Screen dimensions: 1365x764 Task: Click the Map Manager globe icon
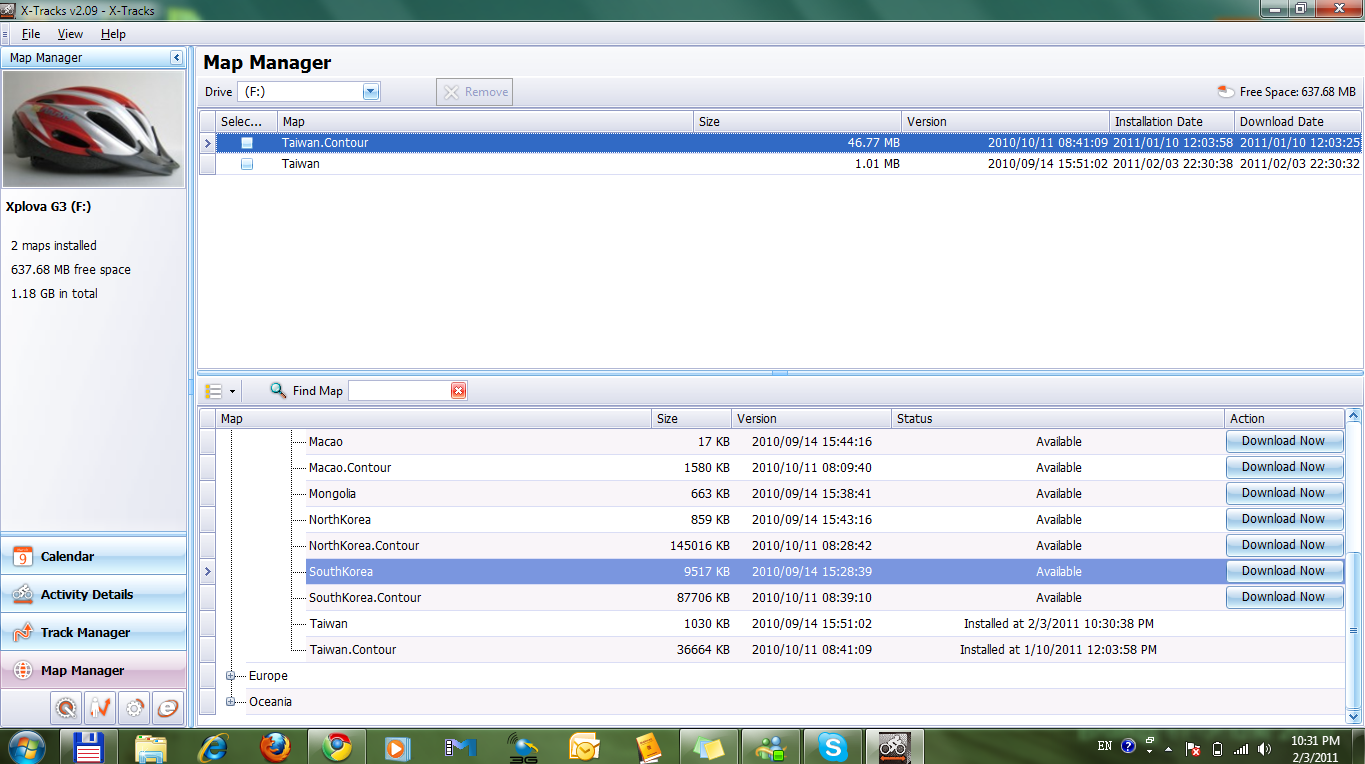point(23,670)
